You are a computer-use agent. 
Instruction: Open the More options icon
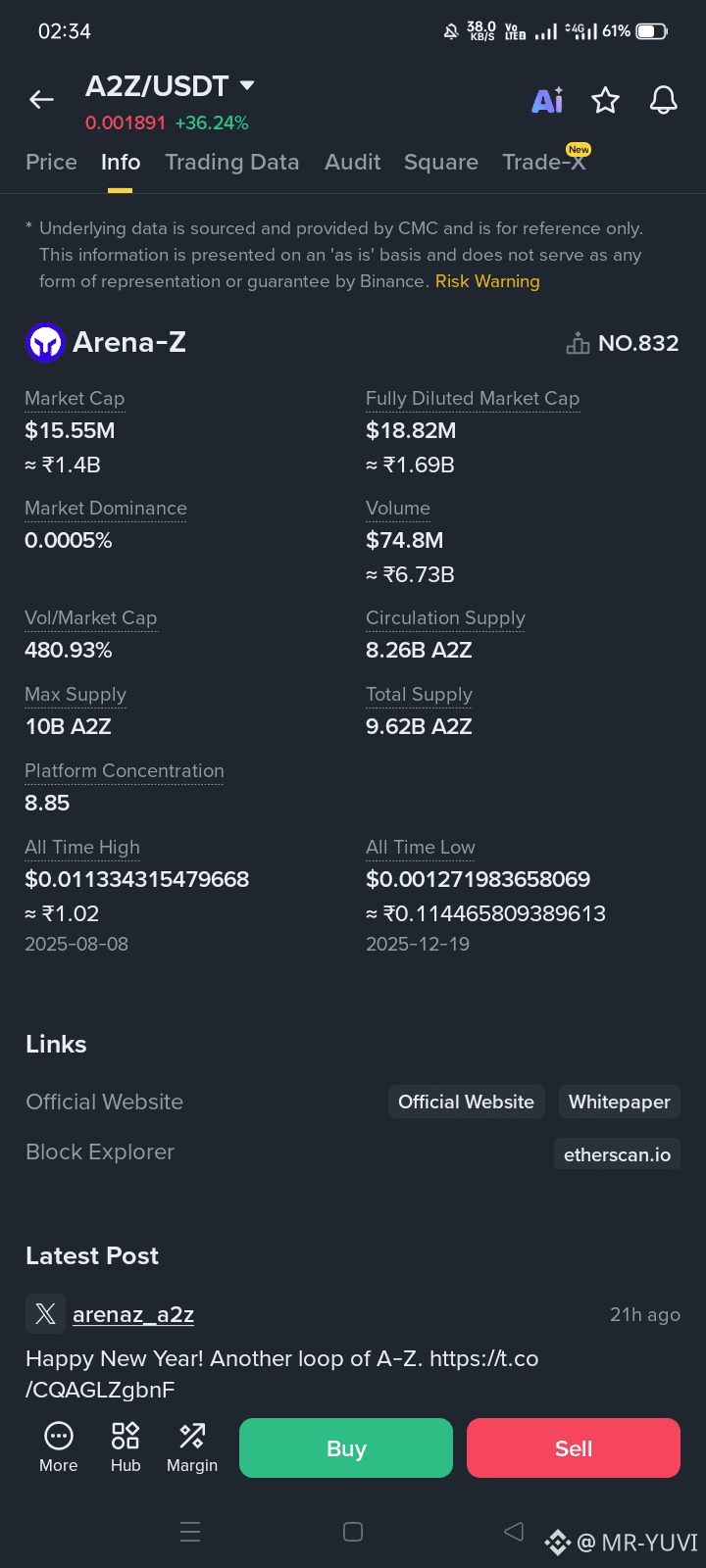[x=59, y=1447]
